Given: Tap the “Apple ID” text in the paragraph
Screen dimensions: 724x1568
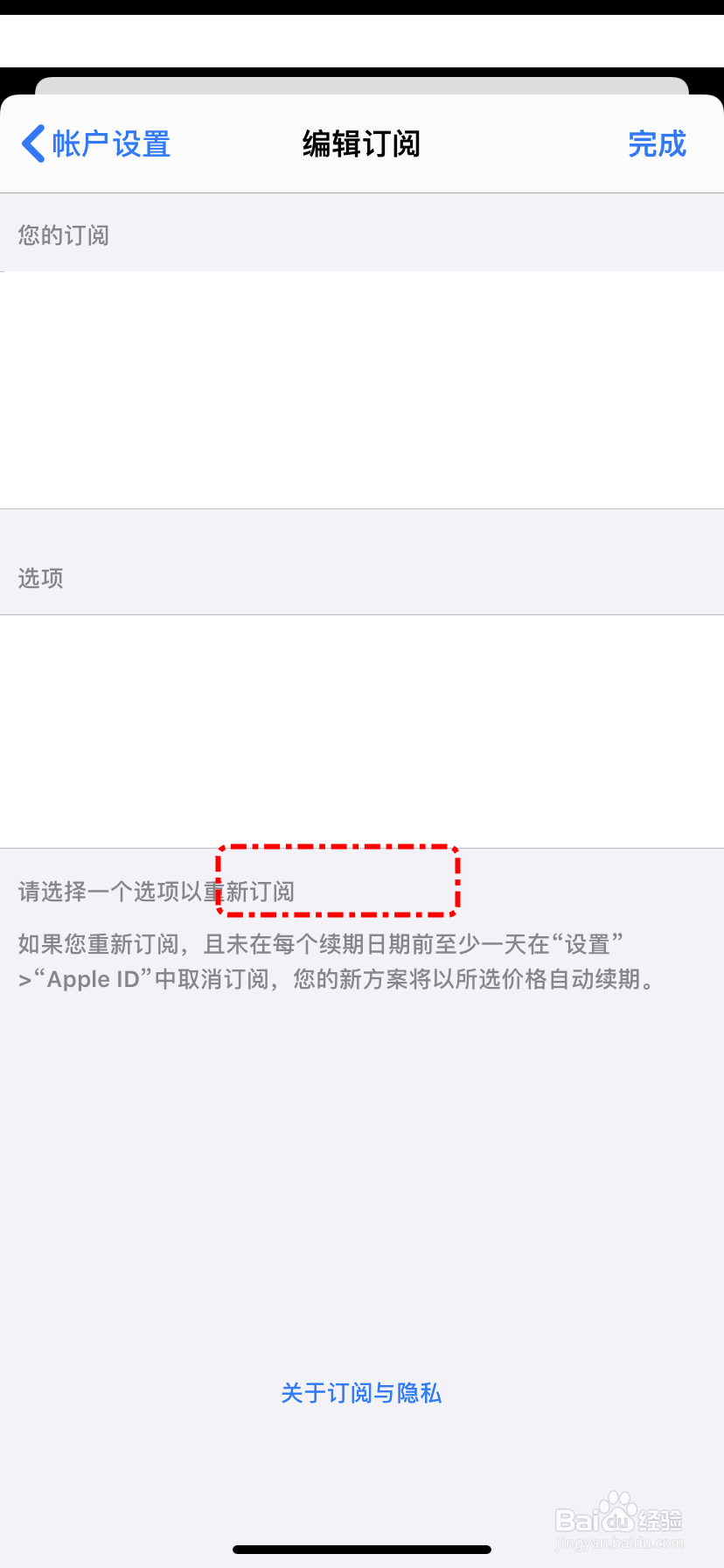Looking at the screenshot, I should (x=94, y=979).
